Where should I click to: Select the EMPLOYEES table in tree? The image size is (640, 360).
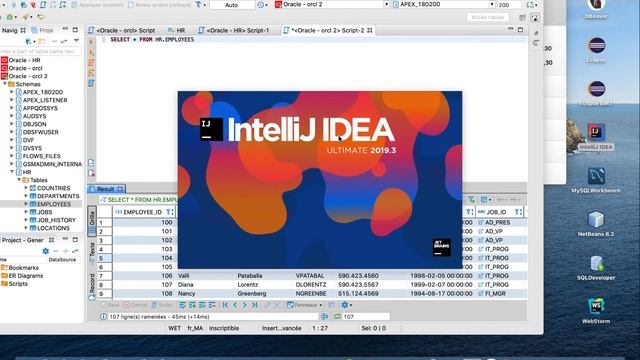pyautogui.click(x=53, y=204)
